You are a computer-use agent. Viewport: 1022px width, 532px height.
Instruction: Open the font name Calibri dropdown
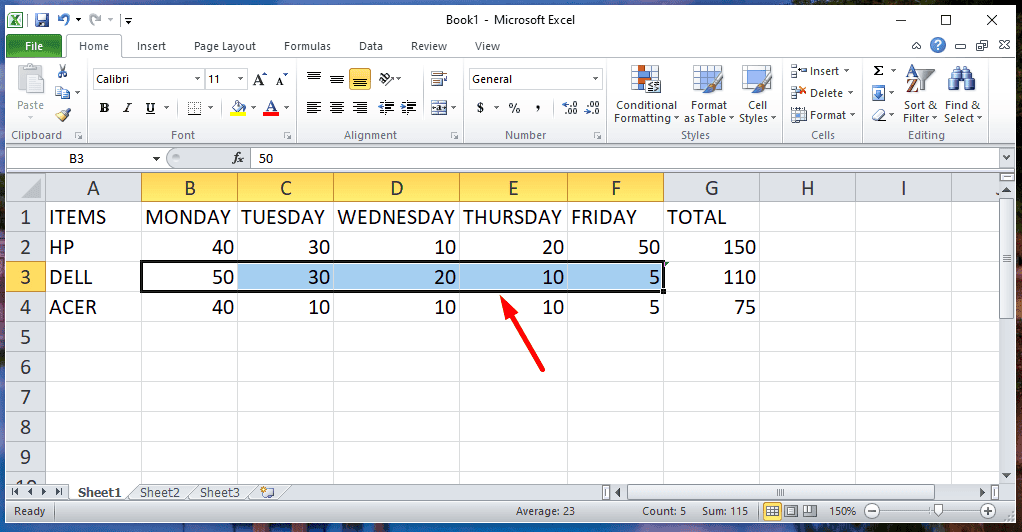pyautogui.click(x=196, y=79)
